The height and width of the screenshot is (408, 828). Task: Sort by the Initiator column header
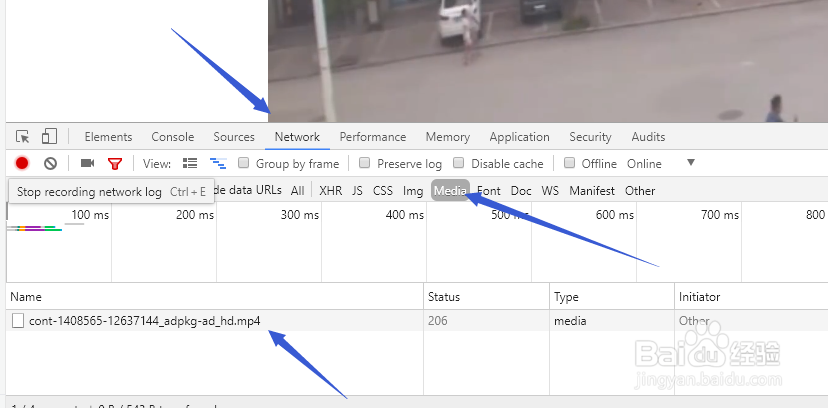coord(751,297)
